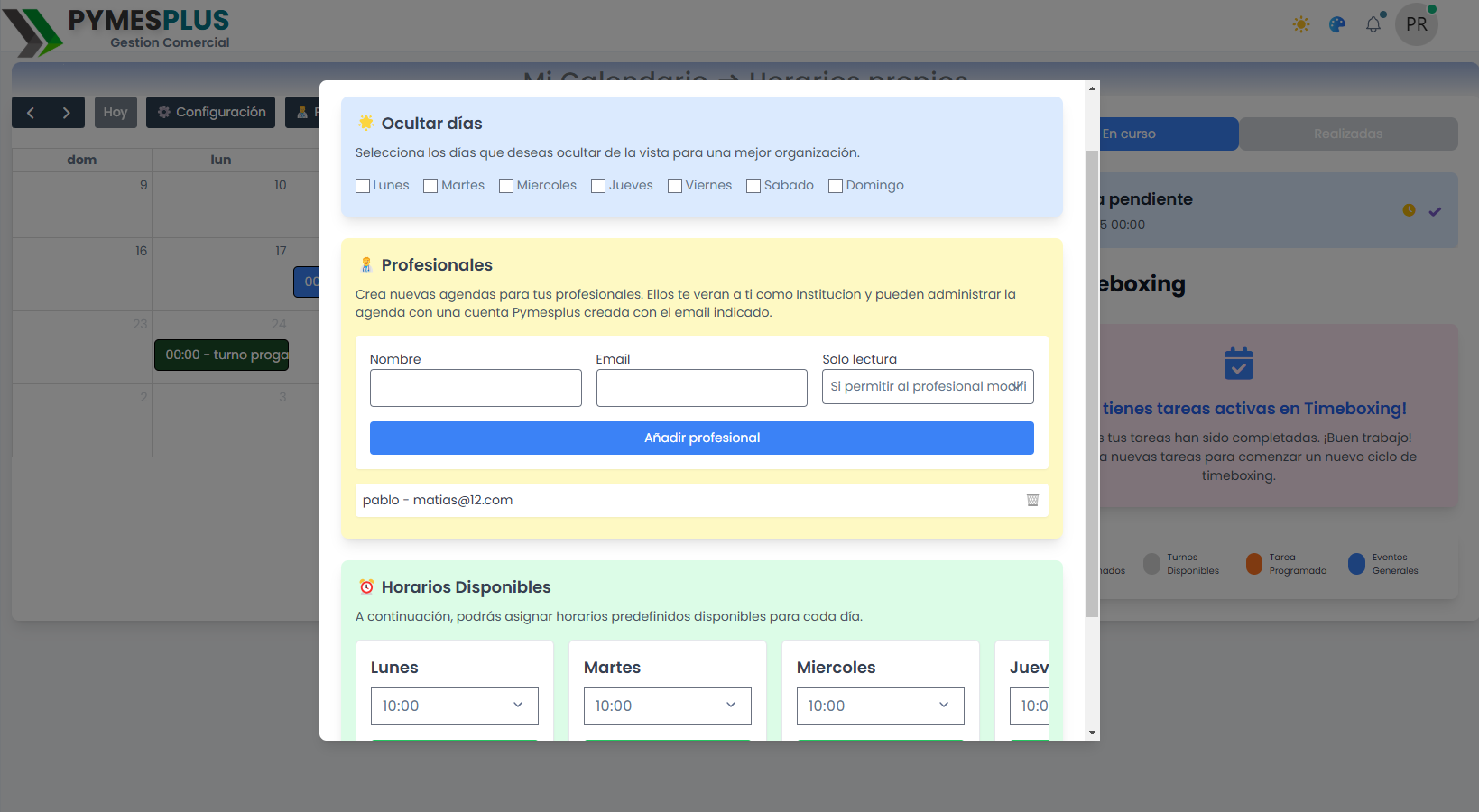This screenshot has width=1479, height=812.
Task: Enable hiding Sabado in the calendar view
Action: point(754,185)
